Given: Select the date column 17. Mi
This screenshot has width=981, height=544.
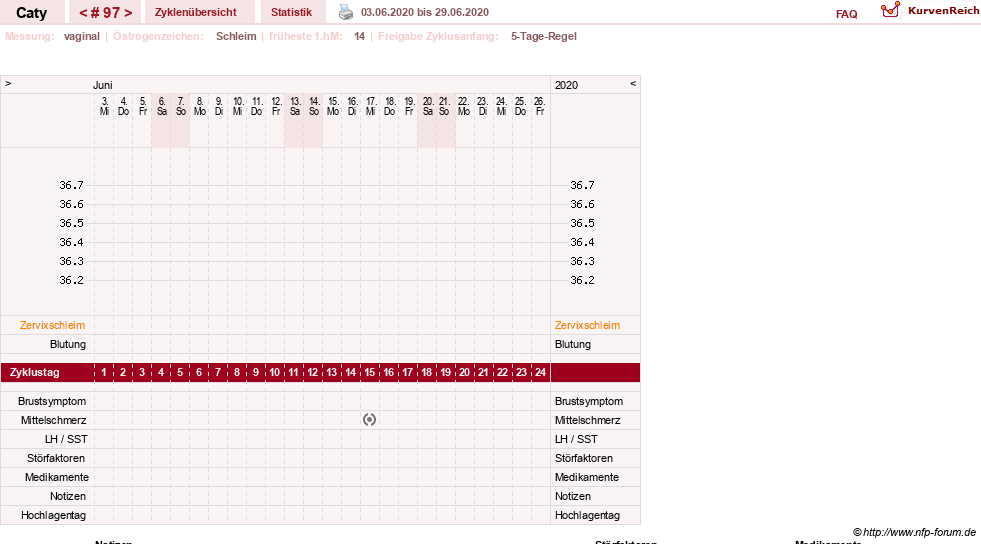Looking at the screenshot, I should point(371,106).
